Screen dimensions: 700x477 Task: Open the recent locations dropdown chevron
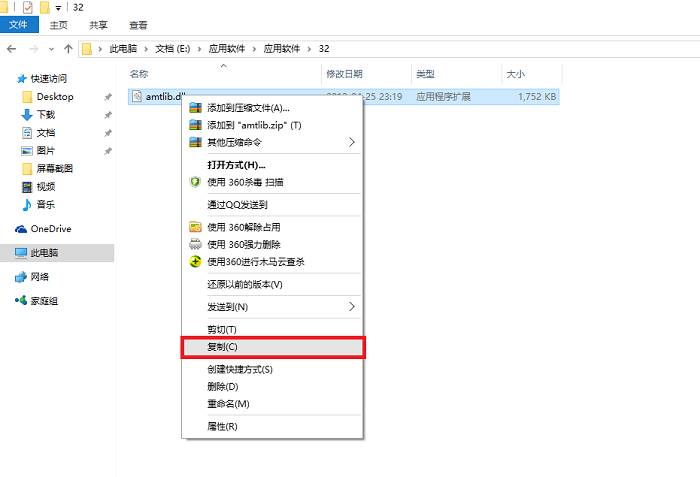coord(51,49)
